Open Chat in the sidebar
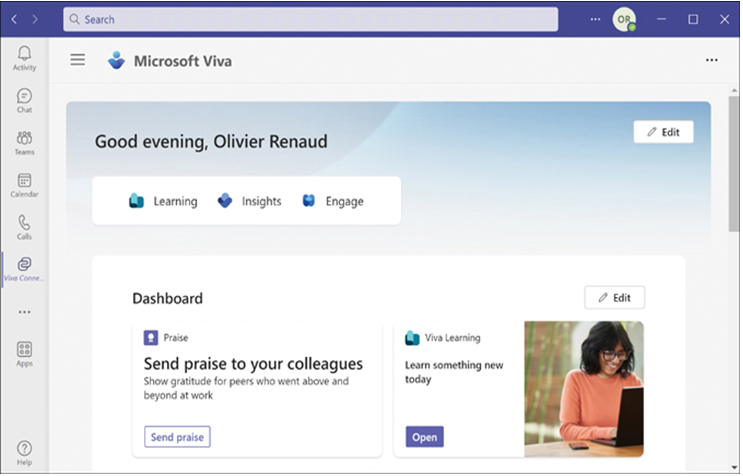The width and height of the screenshot is (743, 476). (x=24, y=100)
